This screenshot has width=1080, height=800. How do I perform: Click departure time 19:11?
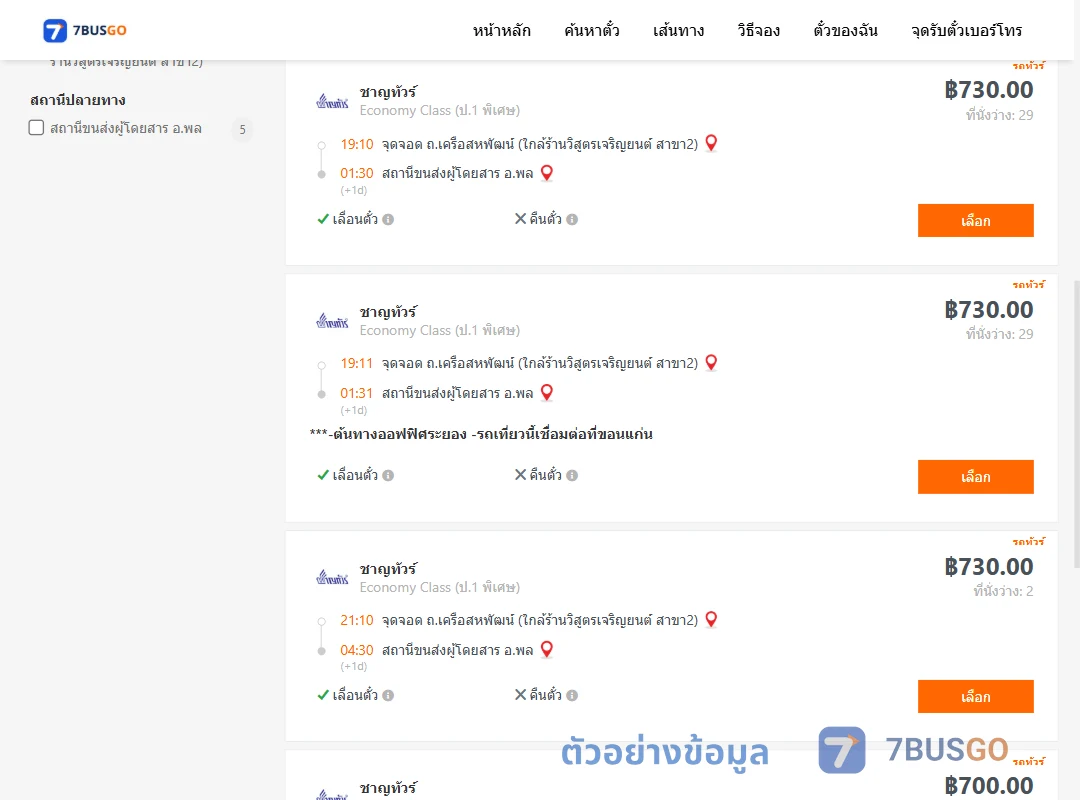coord(357,363)
